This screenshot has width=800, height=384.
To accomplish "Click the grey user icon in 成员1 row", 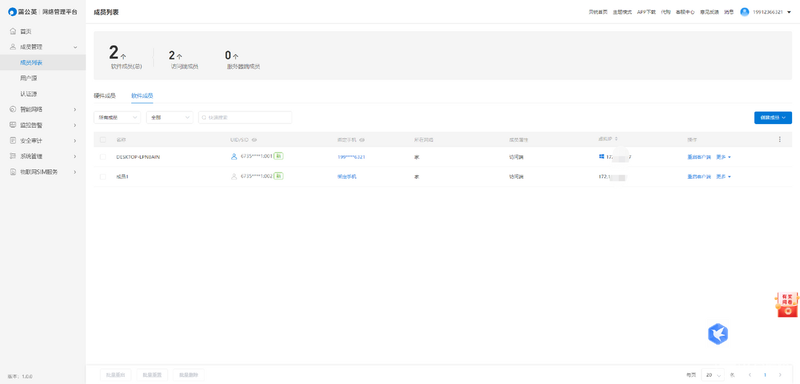I will click(x=234, y=176).
